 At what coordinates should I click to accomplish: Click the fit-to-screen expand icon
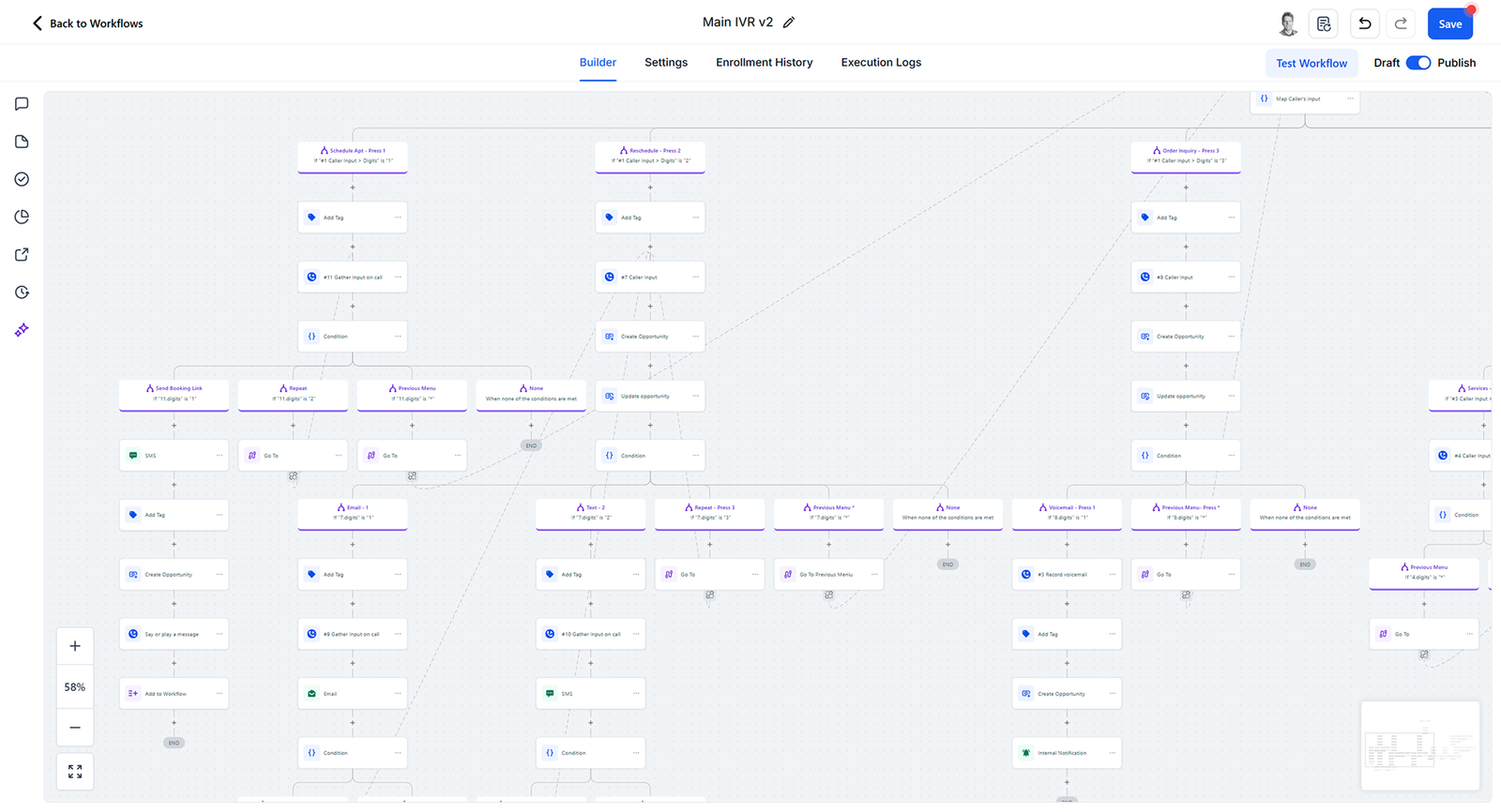point(75,772)
